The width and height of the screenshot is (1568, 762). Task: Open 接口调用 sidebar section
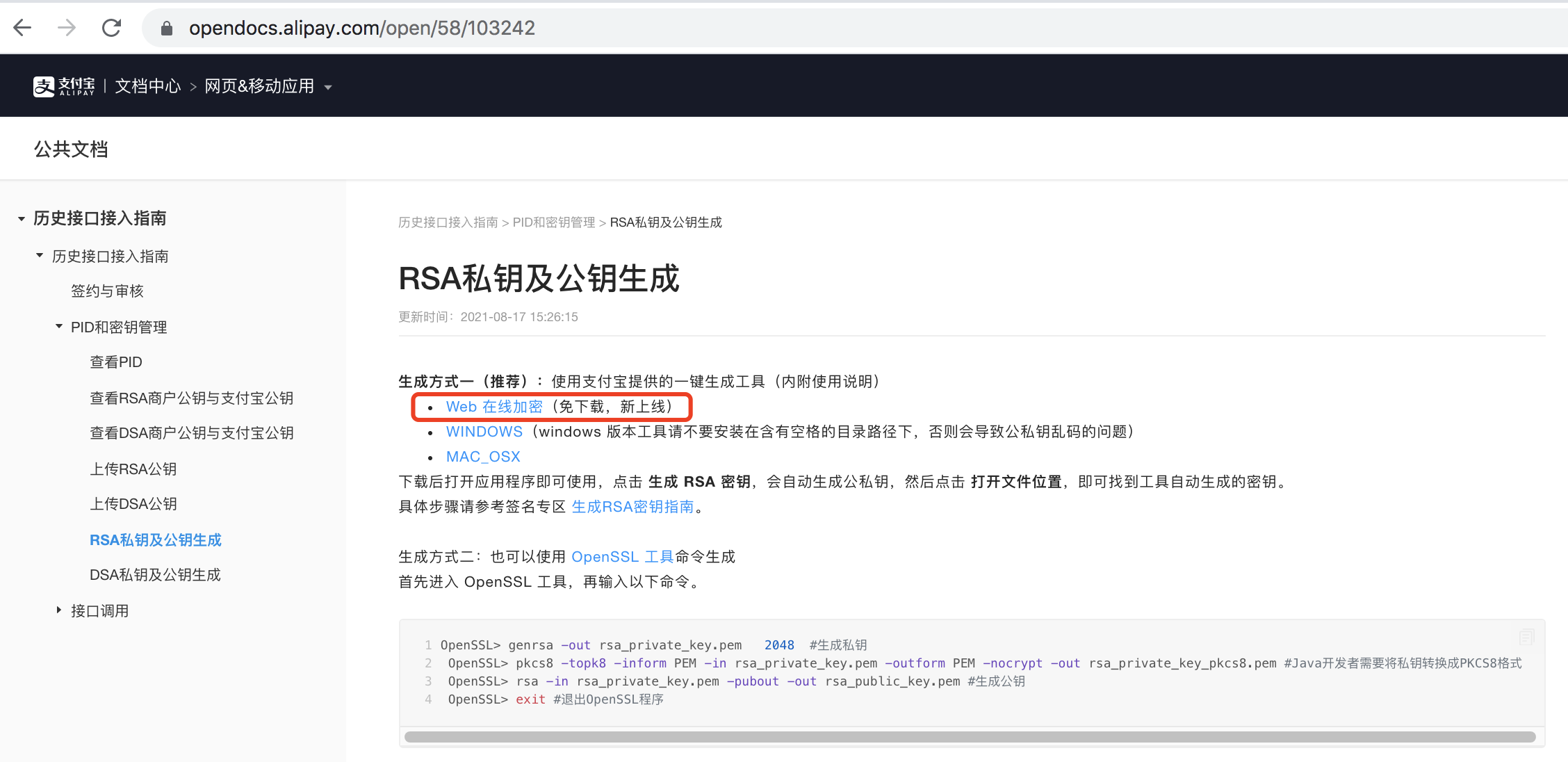(100, 611)
